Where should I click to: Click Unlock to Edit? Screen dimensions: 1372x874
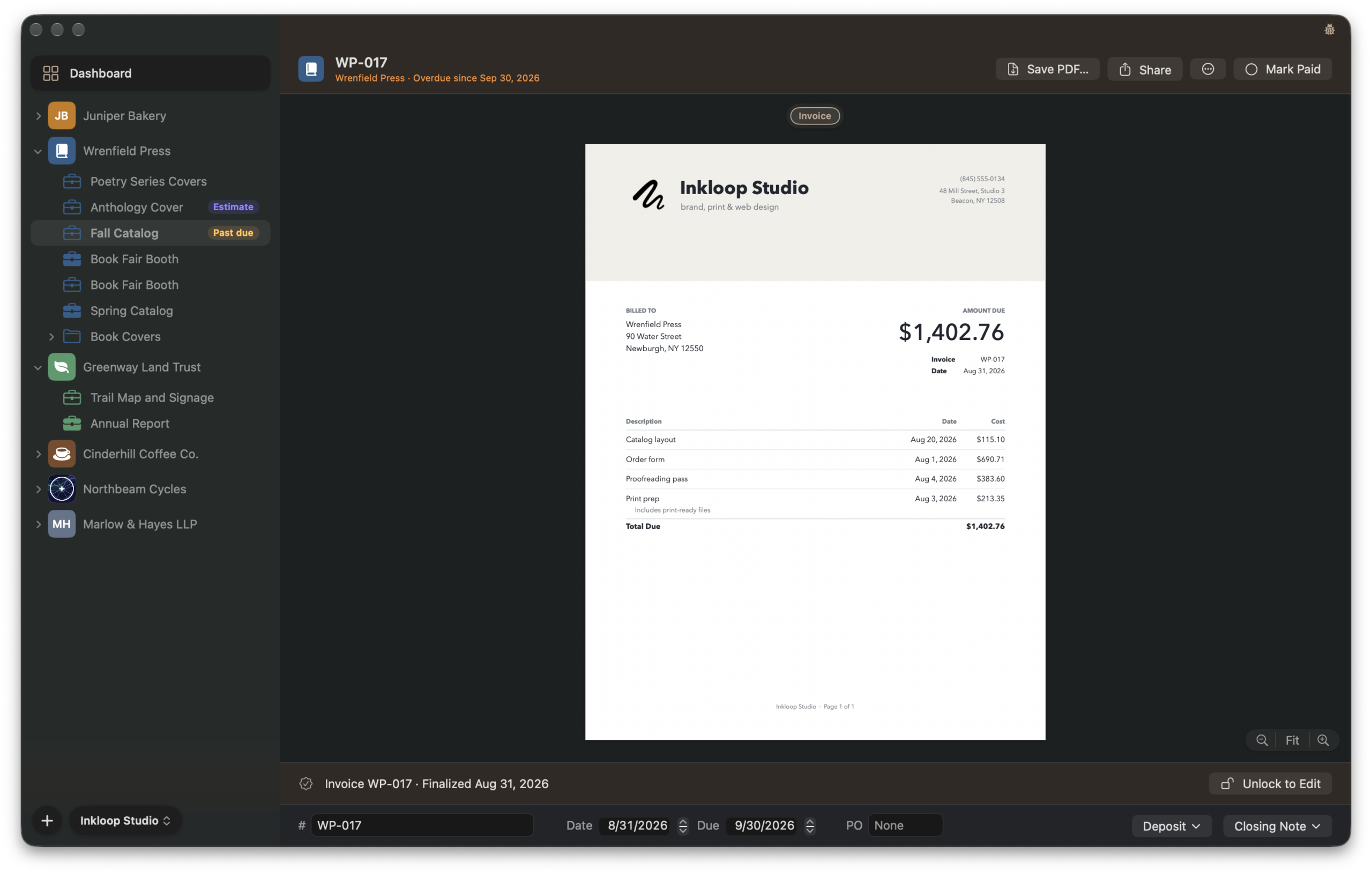[1271, 784]
